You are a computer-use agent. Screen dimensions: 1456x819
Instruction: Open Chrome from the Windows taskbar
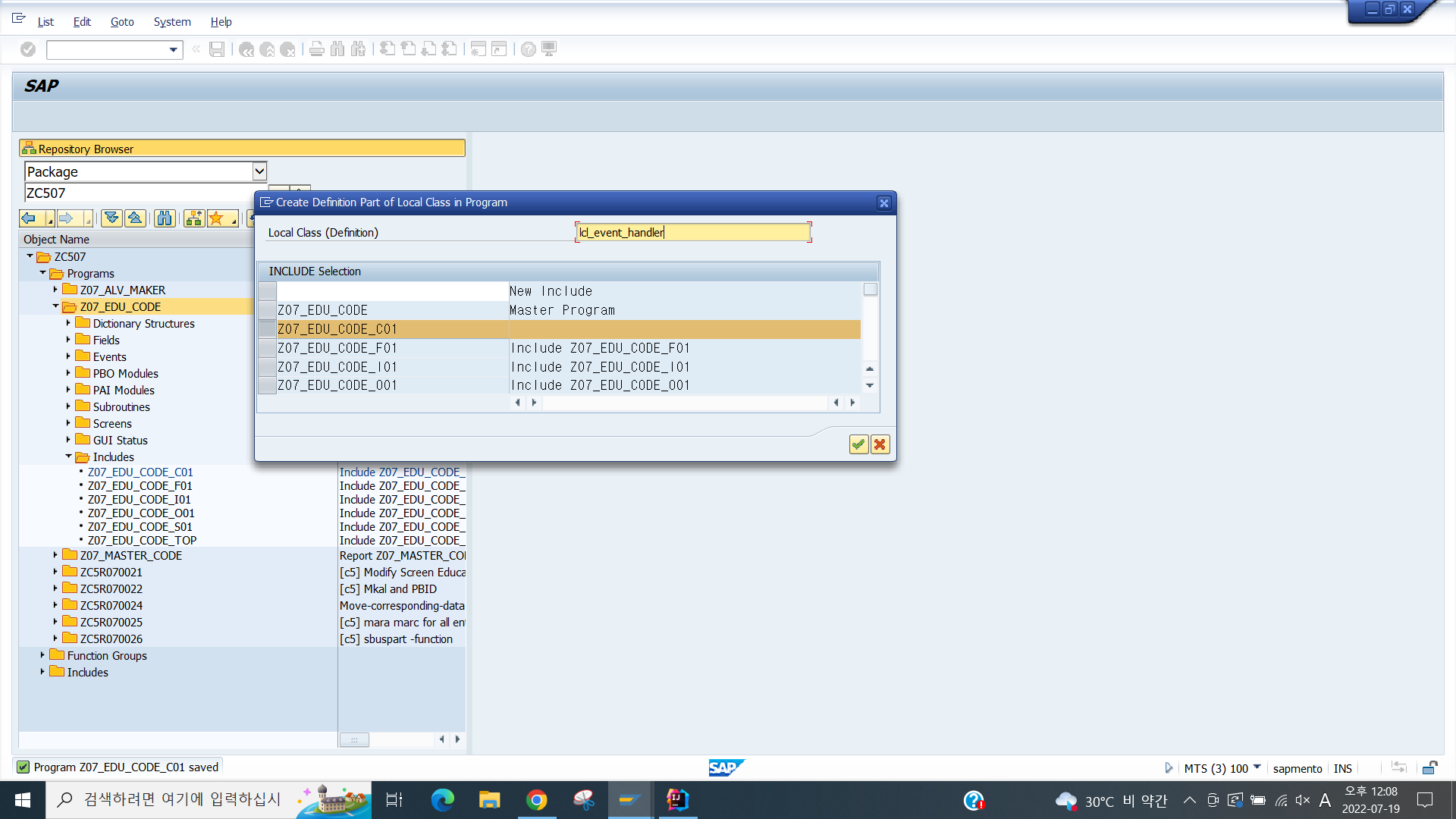click(537, 800)
